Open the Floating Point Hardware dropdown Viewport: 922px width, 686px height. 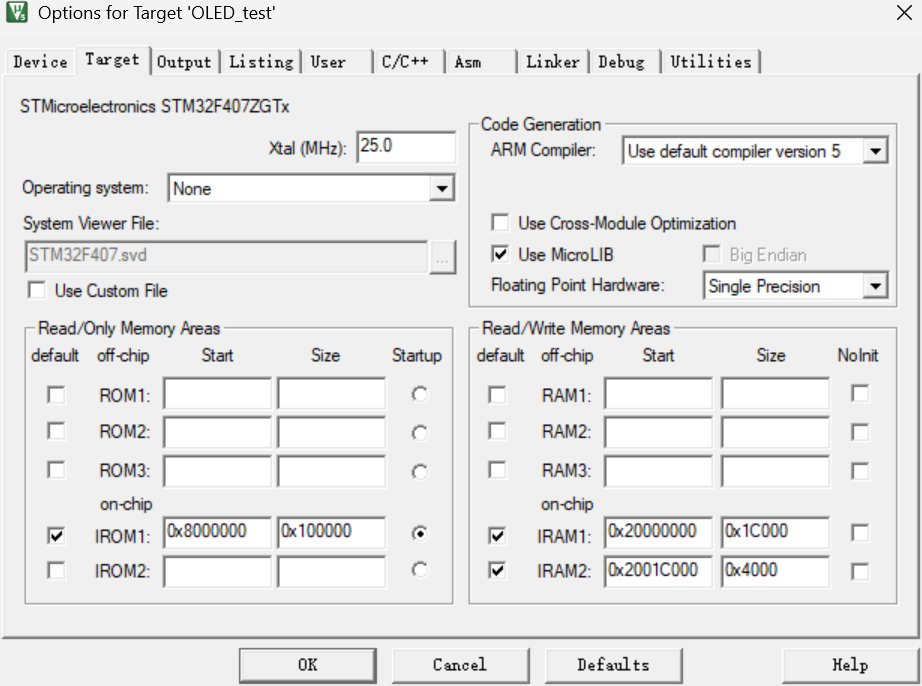click(876, 286)
